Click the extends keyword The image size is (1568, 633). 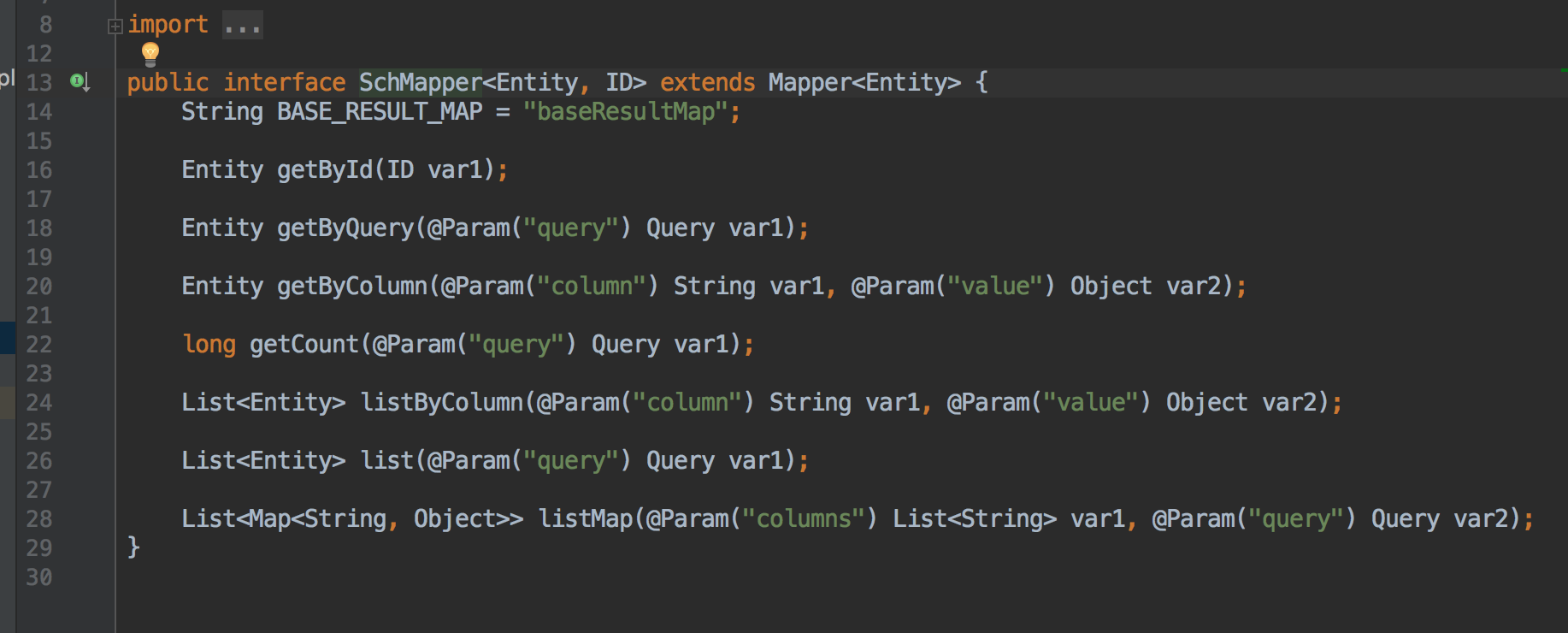click(x=707, y=83)
